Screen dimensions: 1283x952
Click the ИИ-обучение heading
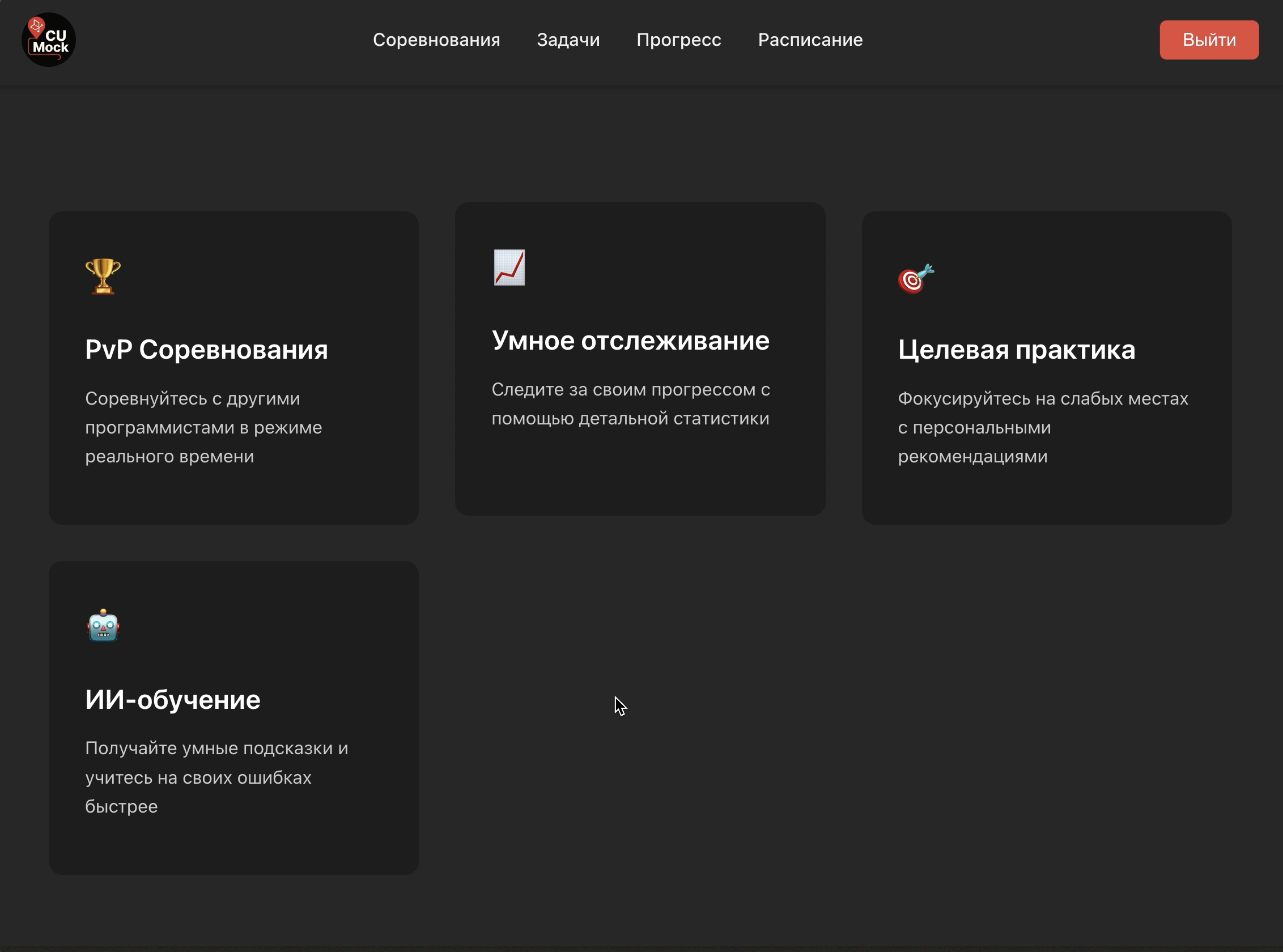(172, 700)
